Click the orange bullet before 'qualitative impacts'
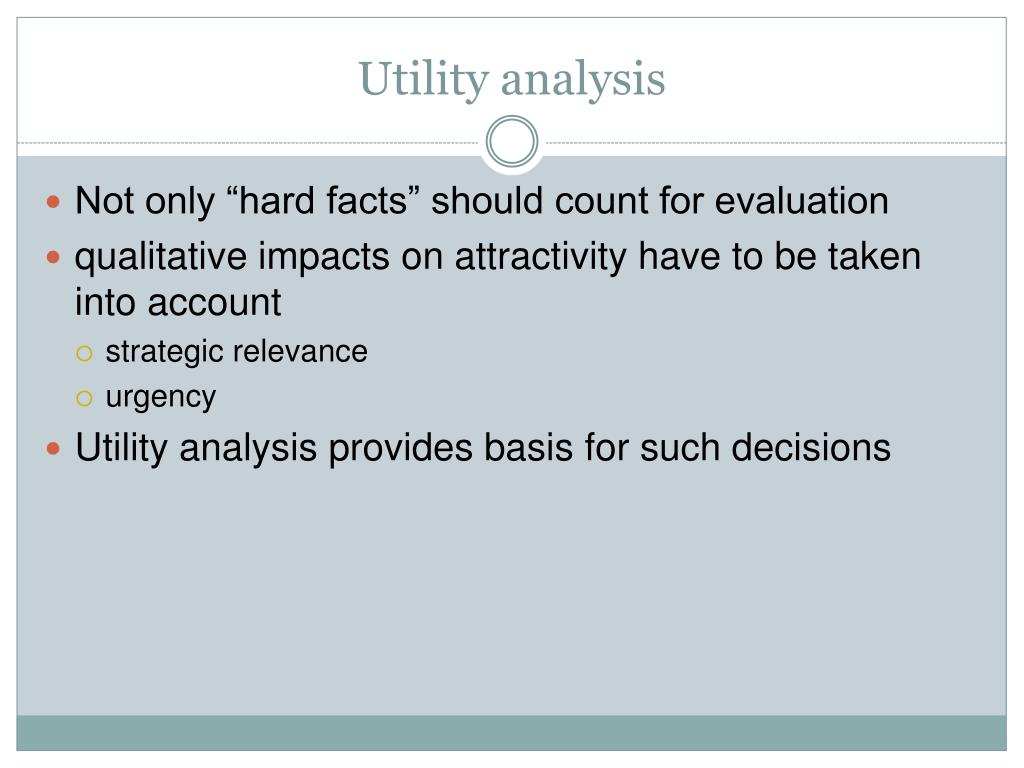The image size is (1024, 768). point(54,257)
